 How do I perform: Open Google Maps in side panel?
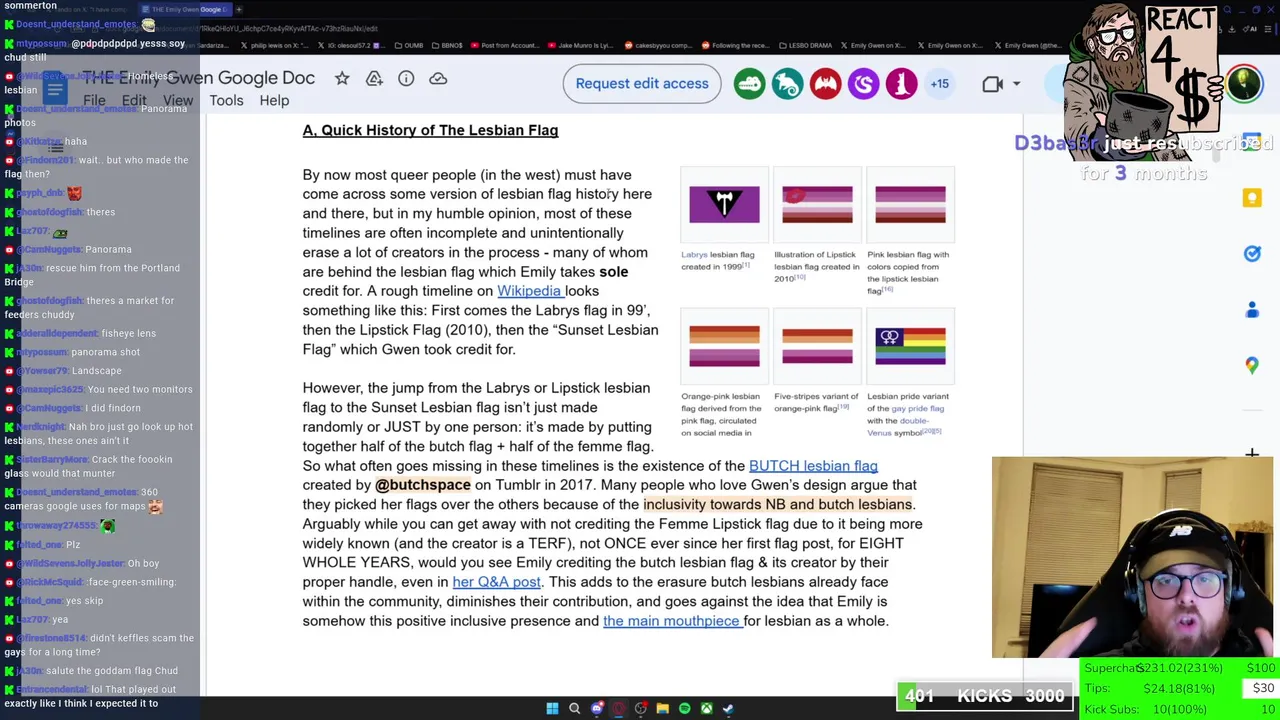pos(1252,366)
